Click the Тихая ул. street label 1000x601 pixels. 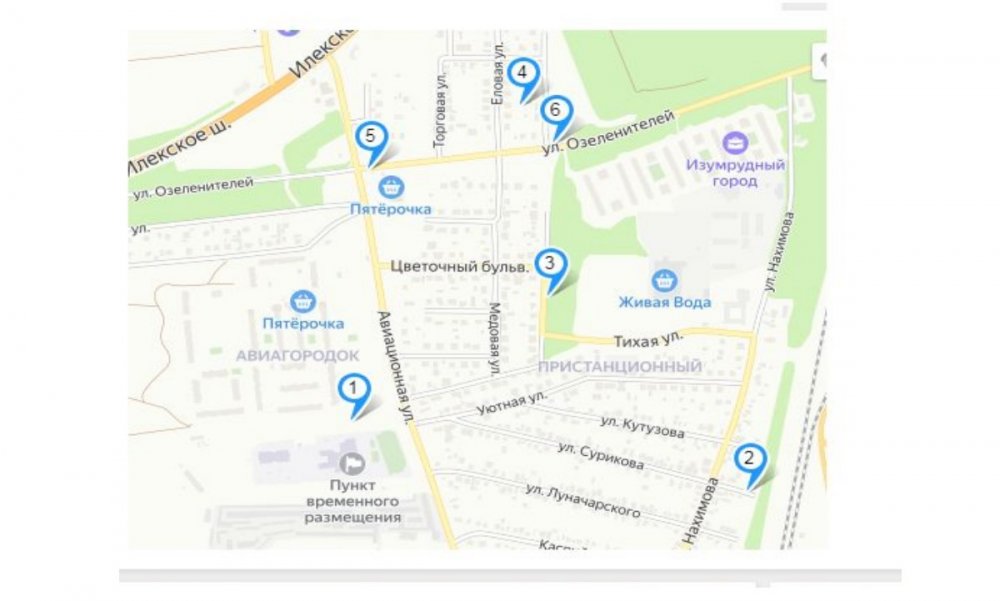point(648,339)
